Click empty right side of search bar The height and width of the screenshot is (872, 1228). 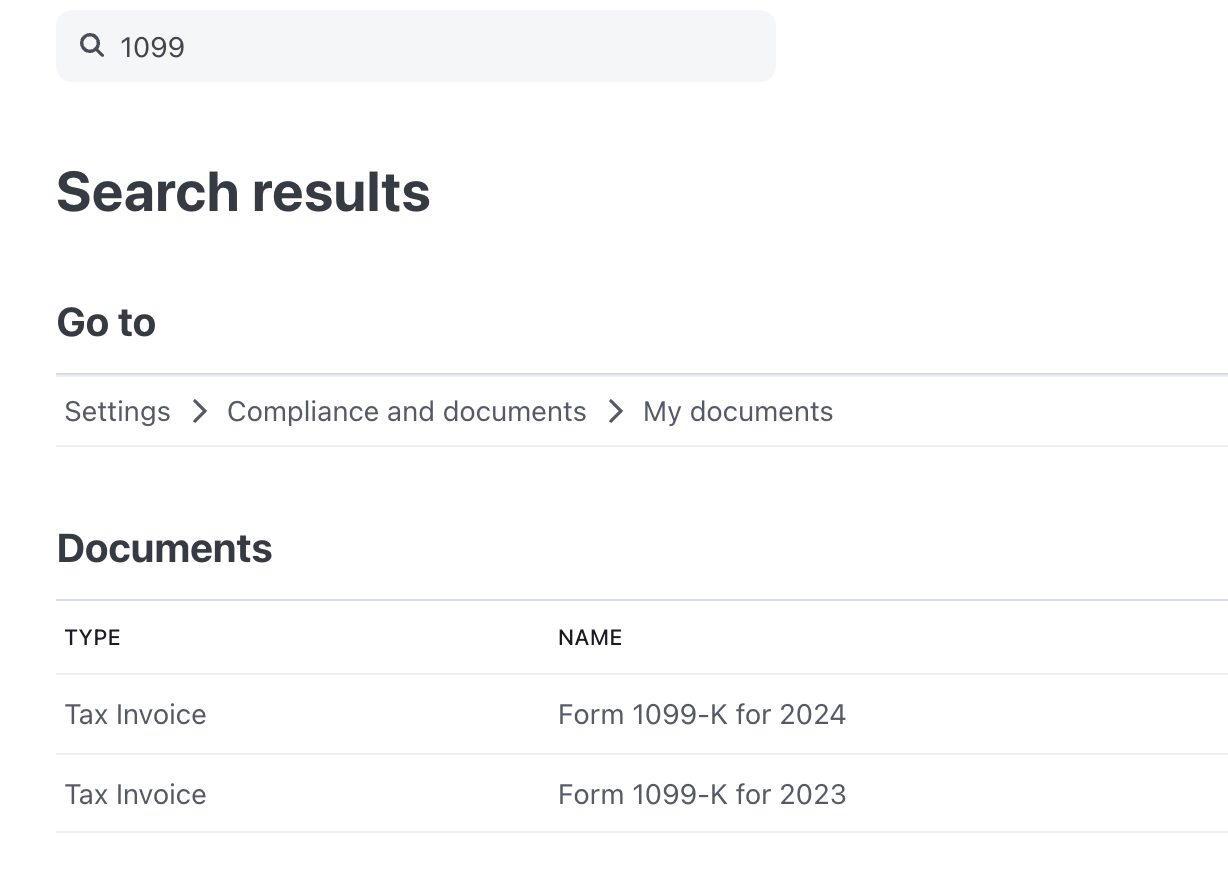coord(650,46)
